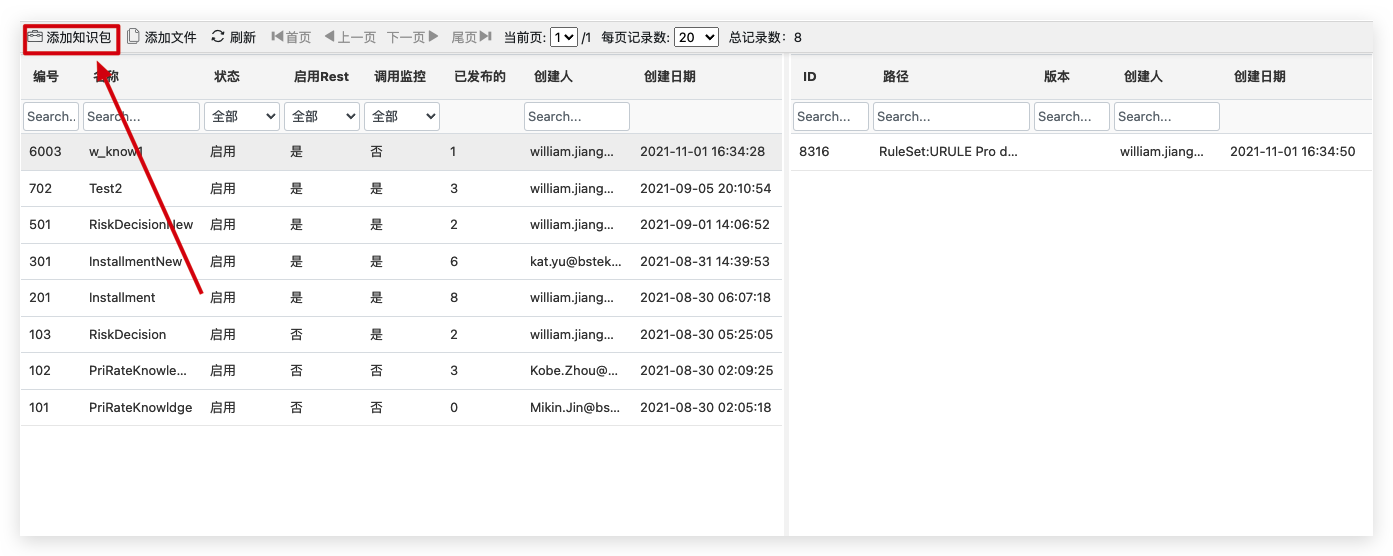Sort by 创建日期 column in knowledge package table
Viewport: 1393px width, 556px height.
(x=669, y=77)
